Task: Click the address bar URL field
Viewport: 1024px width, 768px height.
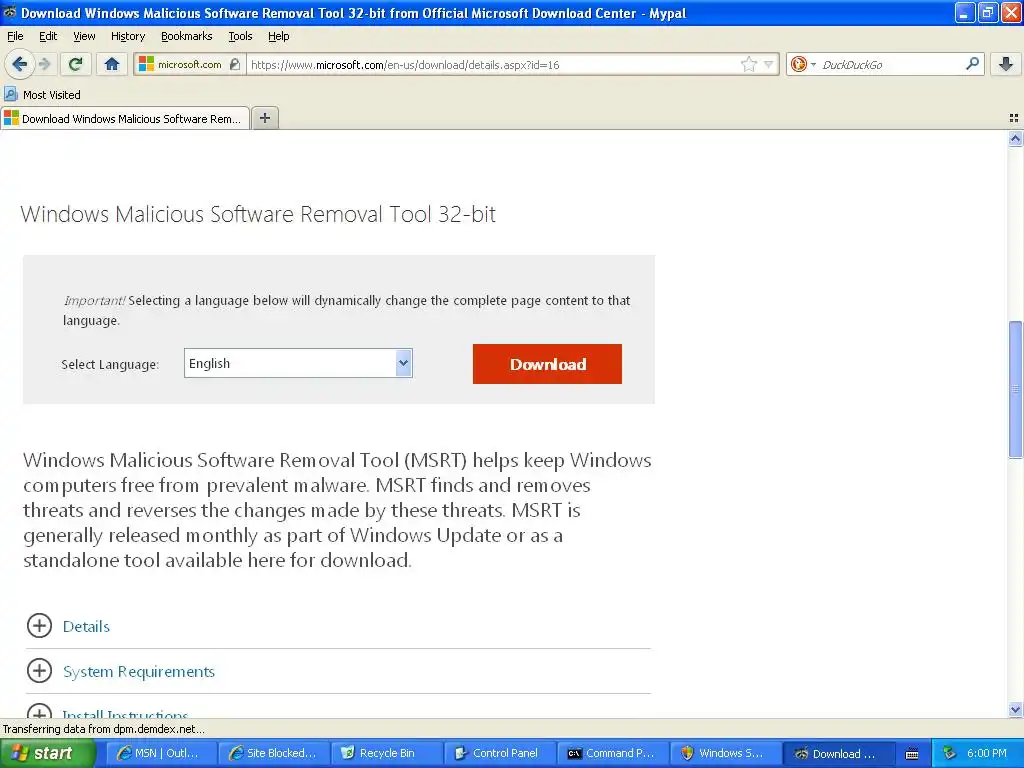Action: [x=493, y=65]
